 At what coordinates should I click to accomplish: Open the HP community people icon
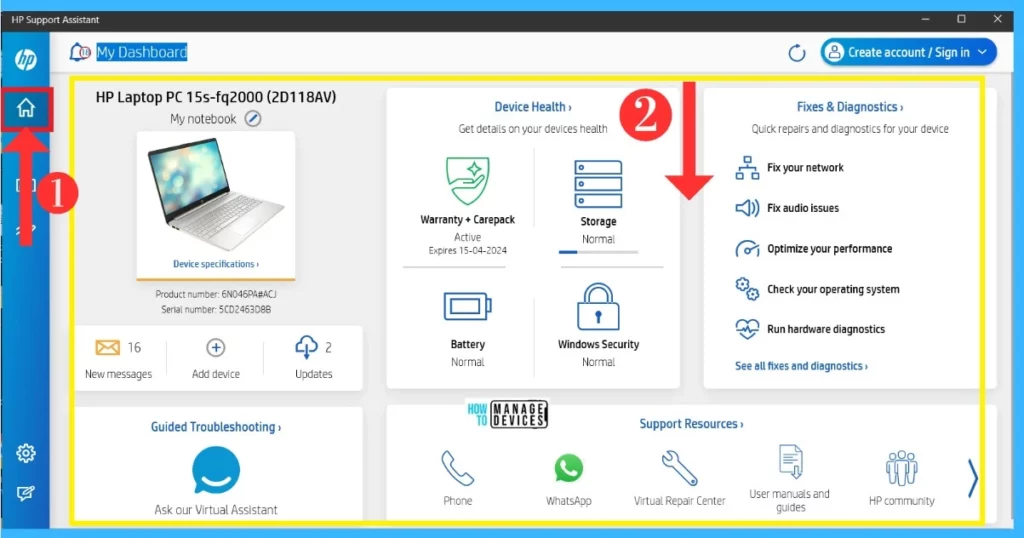901,468
